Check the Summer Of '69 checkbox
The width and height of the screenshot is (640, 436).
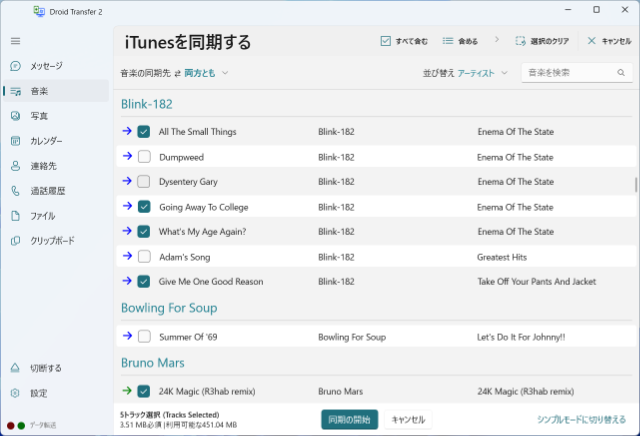tap(144, 337)
